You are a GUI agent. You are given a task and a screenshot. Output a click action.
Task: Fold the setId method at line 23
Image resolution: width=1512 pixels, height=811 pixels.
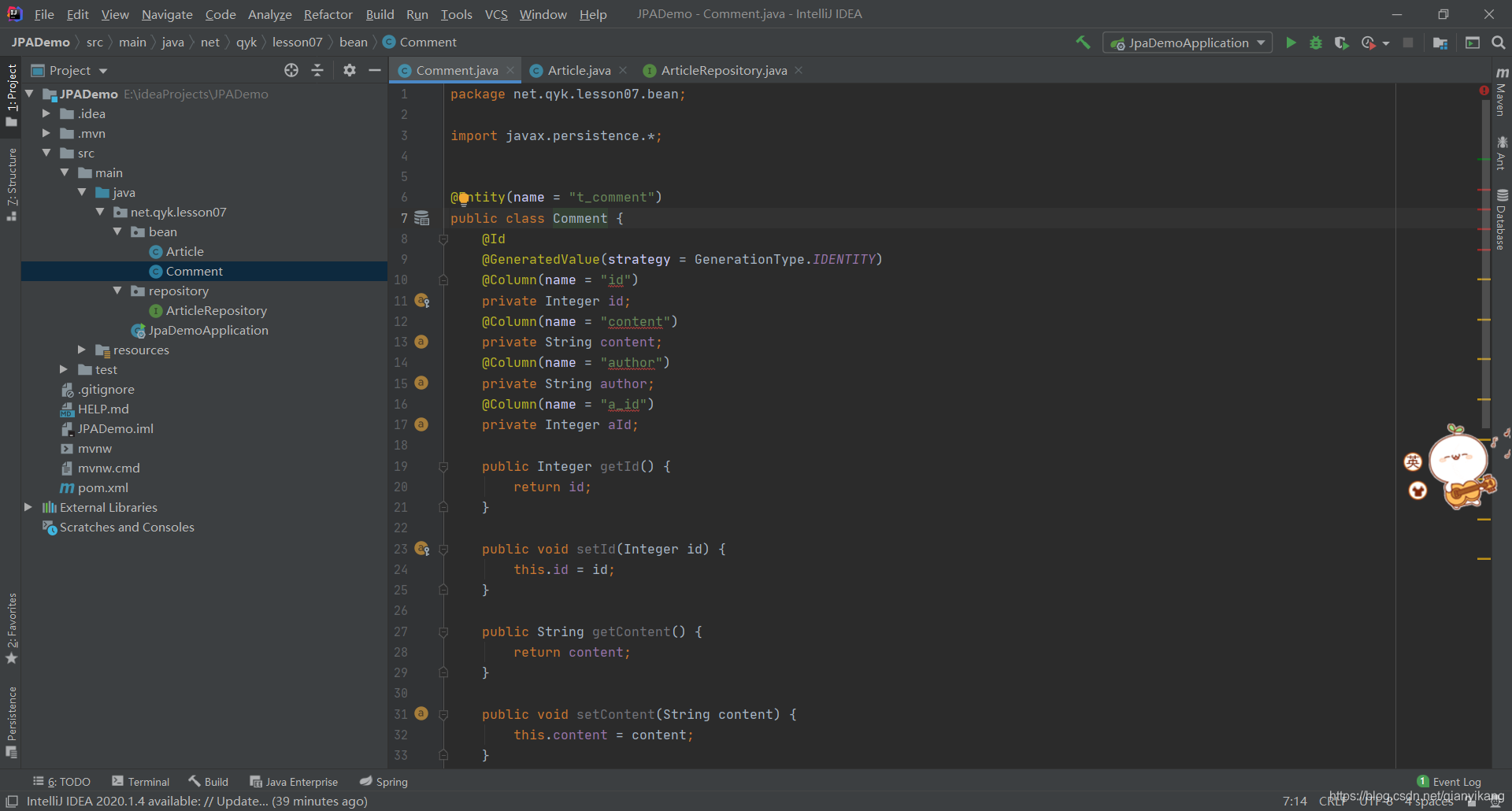[x=443, y=550]
